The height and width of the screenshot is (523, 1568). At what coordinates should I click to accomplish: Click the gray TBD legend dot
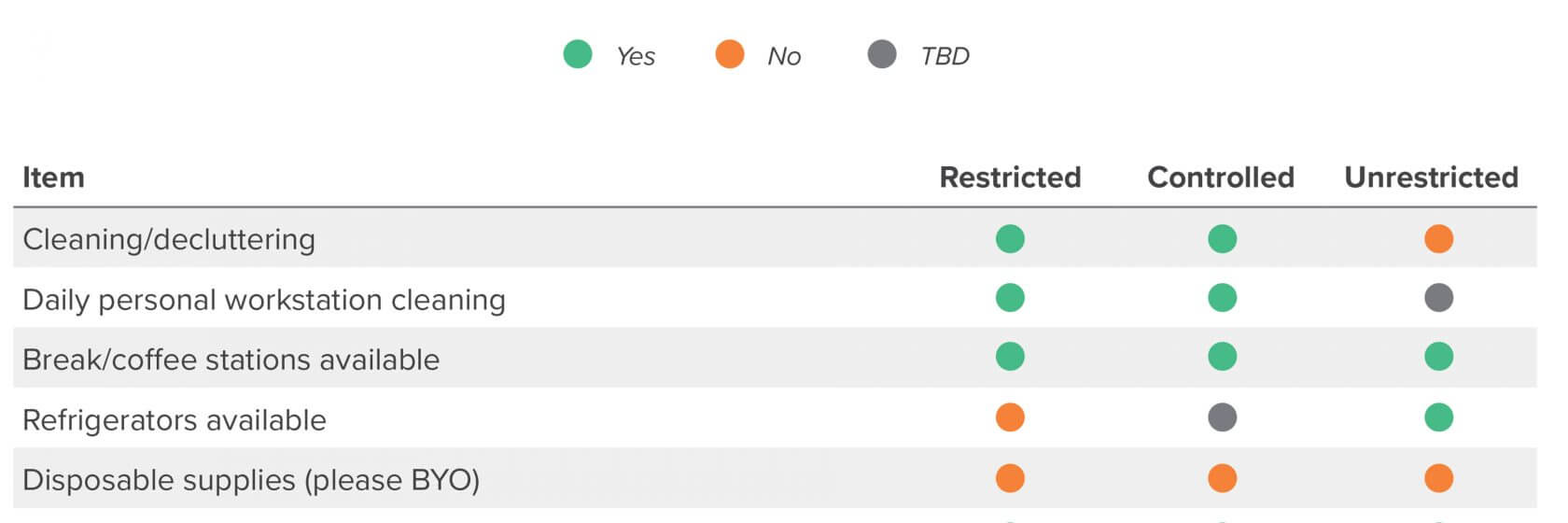click(x=882, y=54)
